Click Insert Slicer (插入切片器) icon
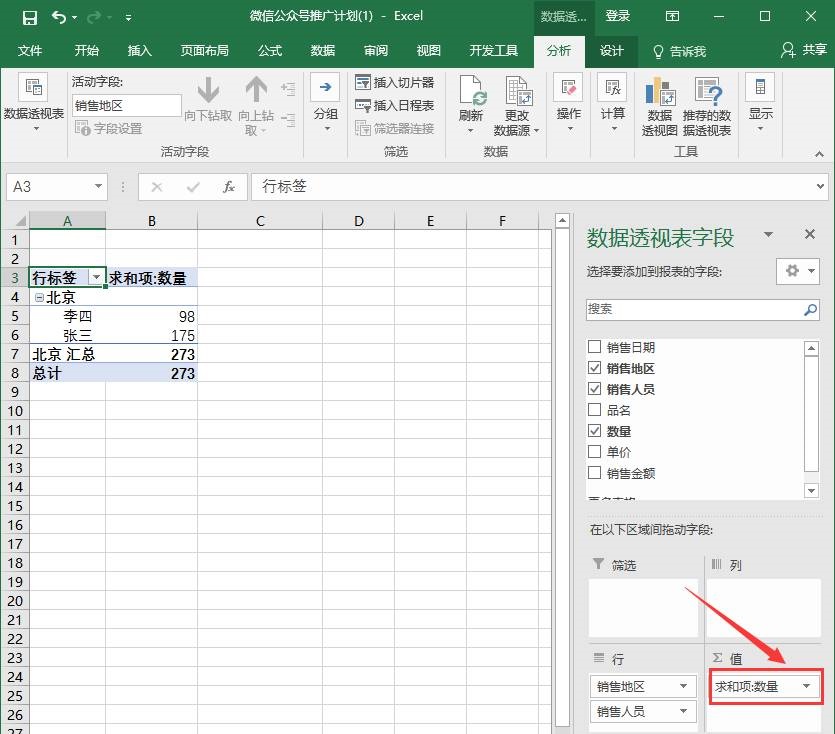The height and width of the screenshot is (734, 835). pos(363,83)
